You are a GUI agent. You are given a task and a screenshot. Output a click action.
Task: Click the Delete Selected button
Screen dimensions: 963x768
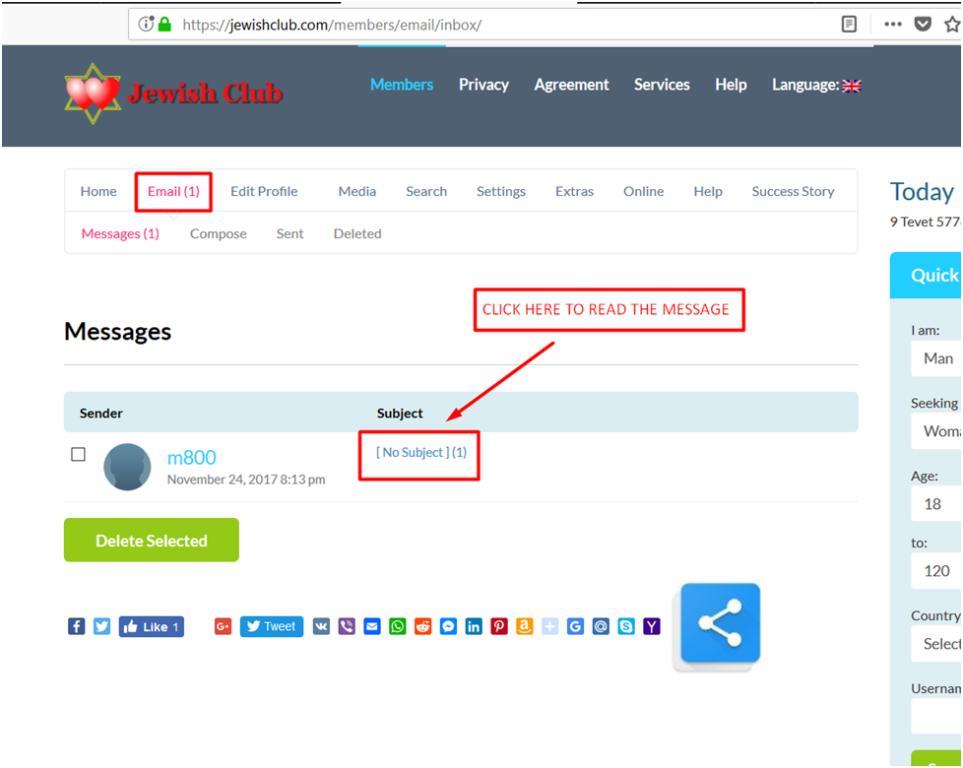151,540
